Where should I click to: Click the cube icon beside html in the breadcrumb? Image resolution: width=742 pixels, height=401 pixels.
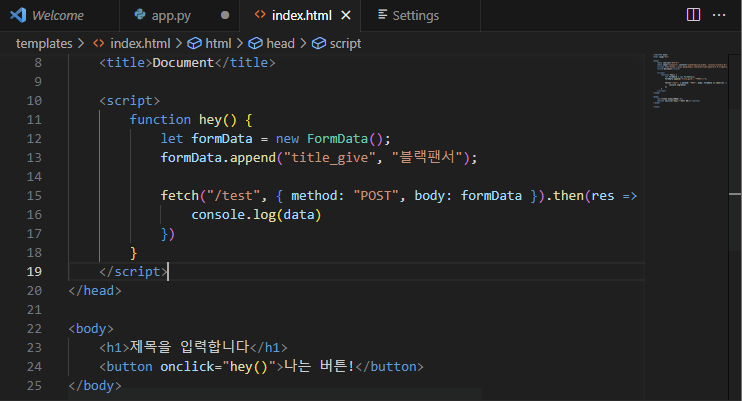click(194, 44)
